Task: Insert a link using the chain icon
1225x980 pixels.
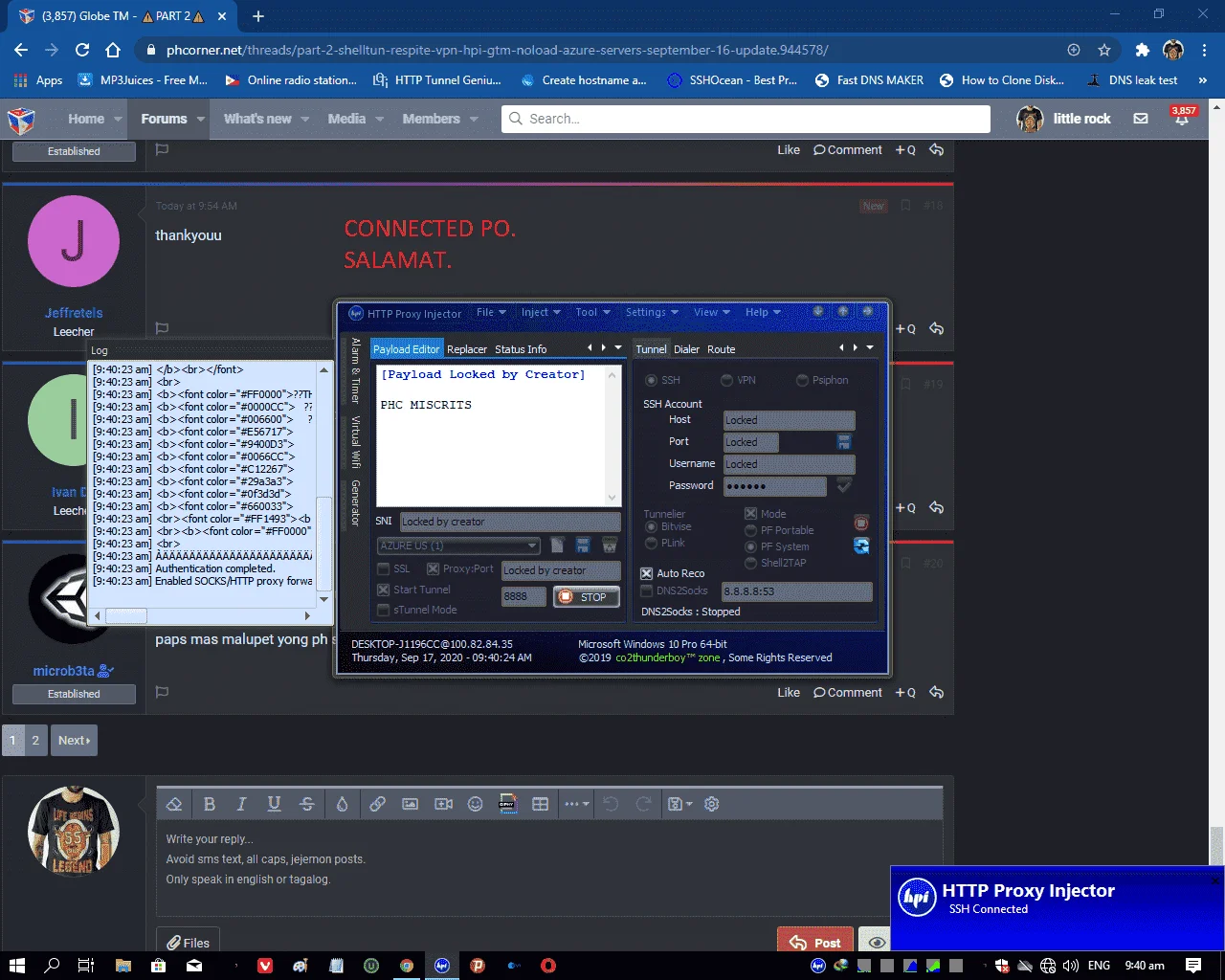Action: [377, 804]
